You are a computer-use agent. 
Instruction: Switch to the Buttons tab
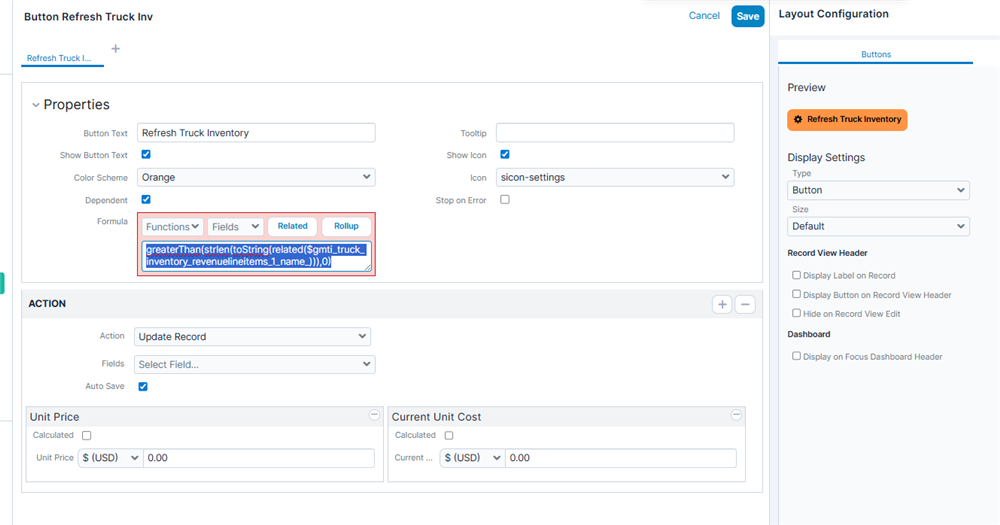pos(875,55)
